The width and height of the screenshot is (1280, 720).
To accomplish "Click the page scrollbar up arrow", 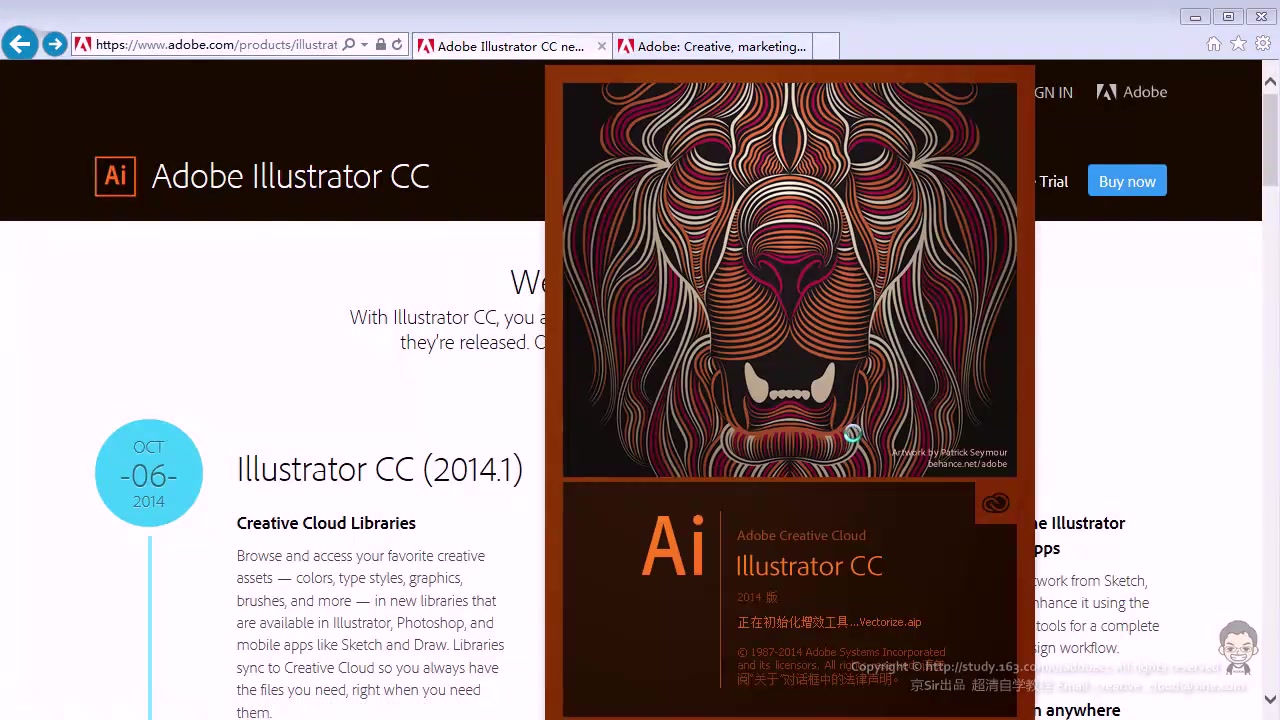I will [x=1271, y=82].
